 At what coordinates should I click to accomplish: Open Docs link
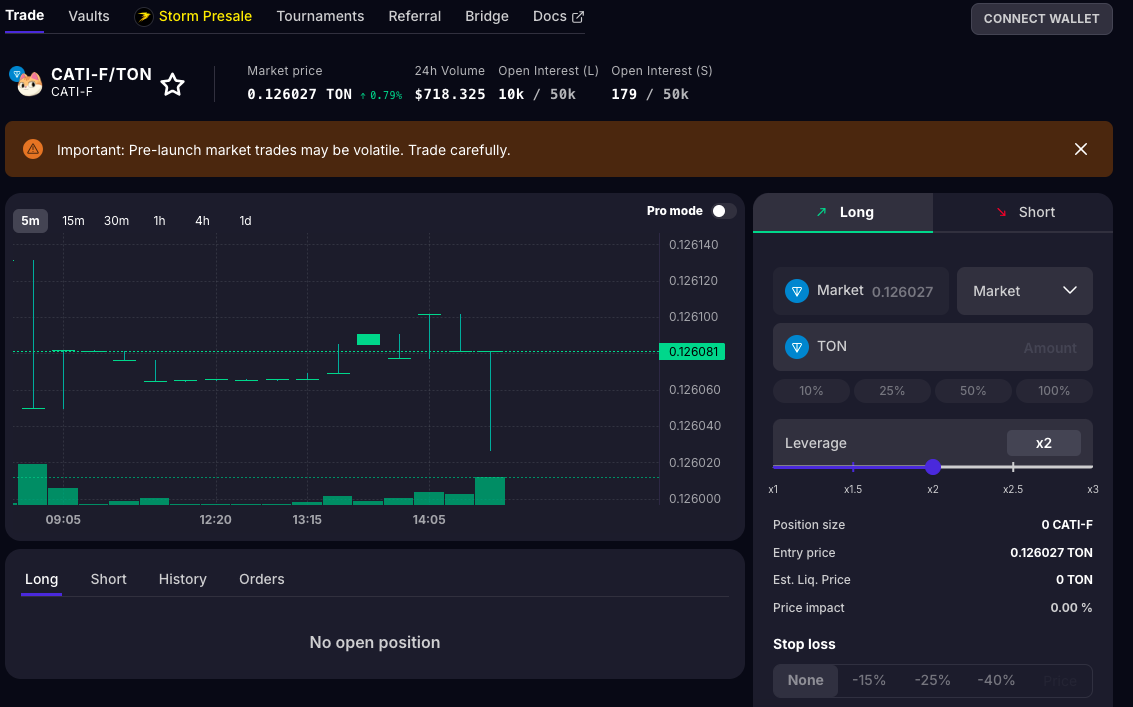558,17
